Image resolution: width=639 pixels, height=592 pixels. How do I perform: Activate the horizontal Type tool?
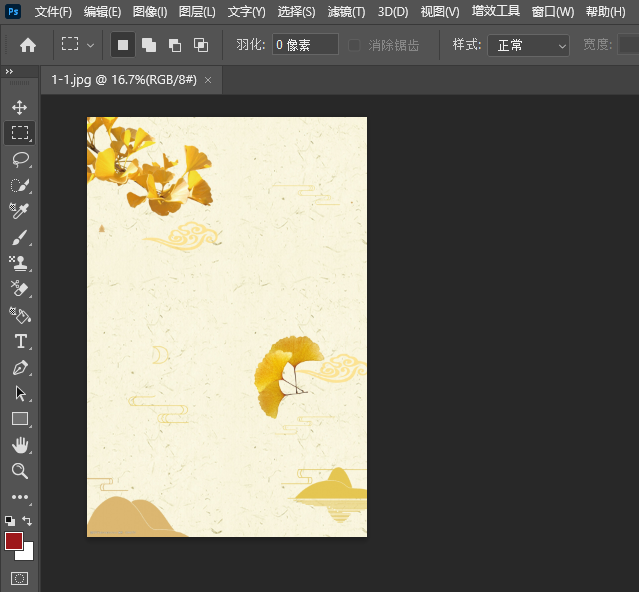(x=20, y=342)
